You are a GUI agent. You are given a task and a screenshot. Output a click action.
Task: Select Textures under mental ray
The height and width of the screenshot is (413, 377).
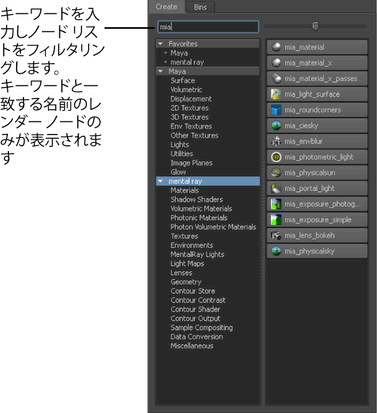(184, 236)
